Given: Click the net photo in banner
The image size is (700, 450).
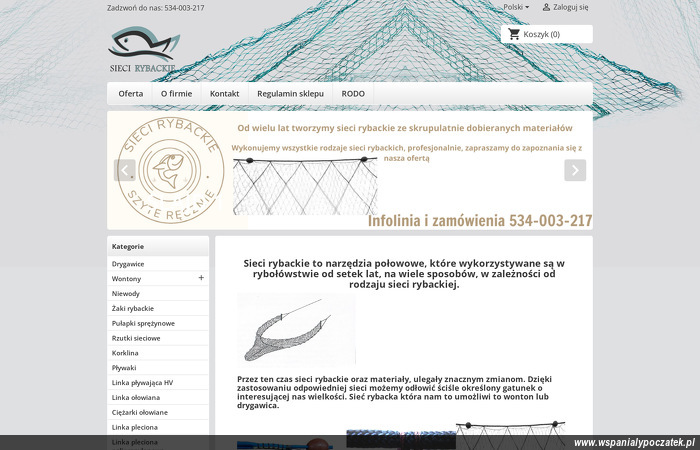Looking at the screenshot, I should coord(305,186).
